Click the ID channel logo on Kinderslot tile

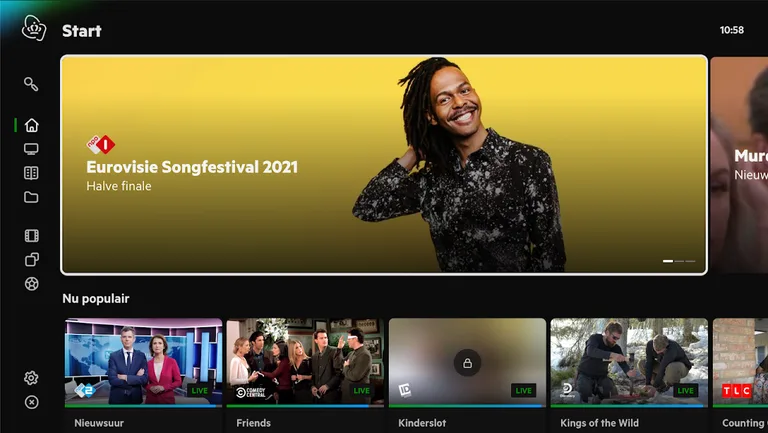point(405,390)
